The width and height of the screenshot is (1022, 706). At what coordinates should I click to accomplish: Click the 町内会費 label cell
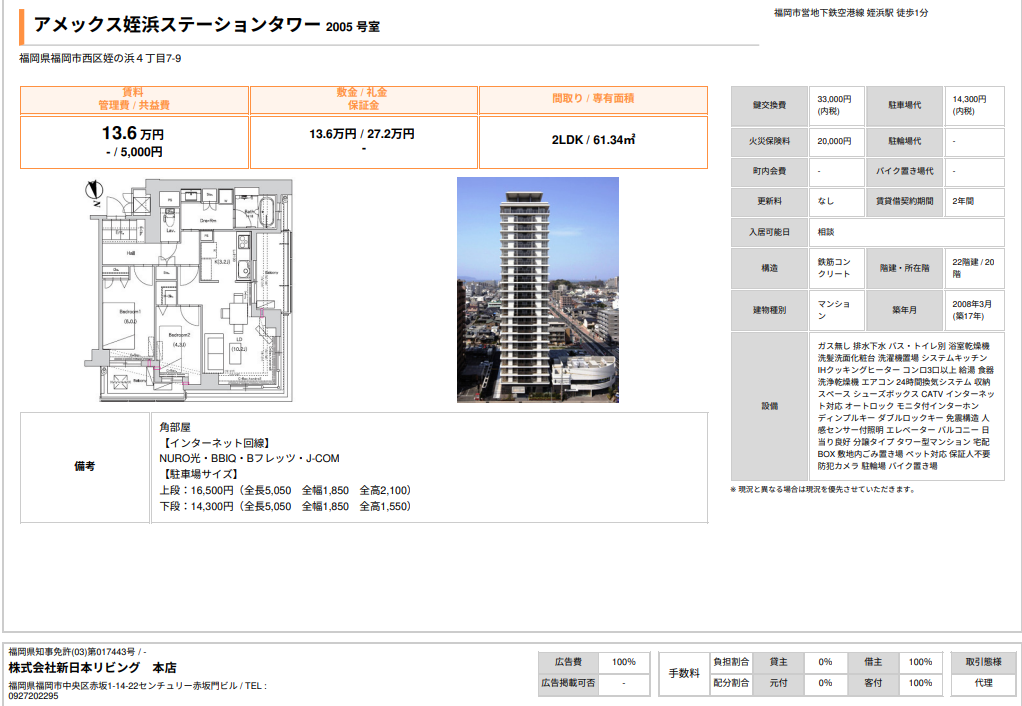(x=769, y=171)
